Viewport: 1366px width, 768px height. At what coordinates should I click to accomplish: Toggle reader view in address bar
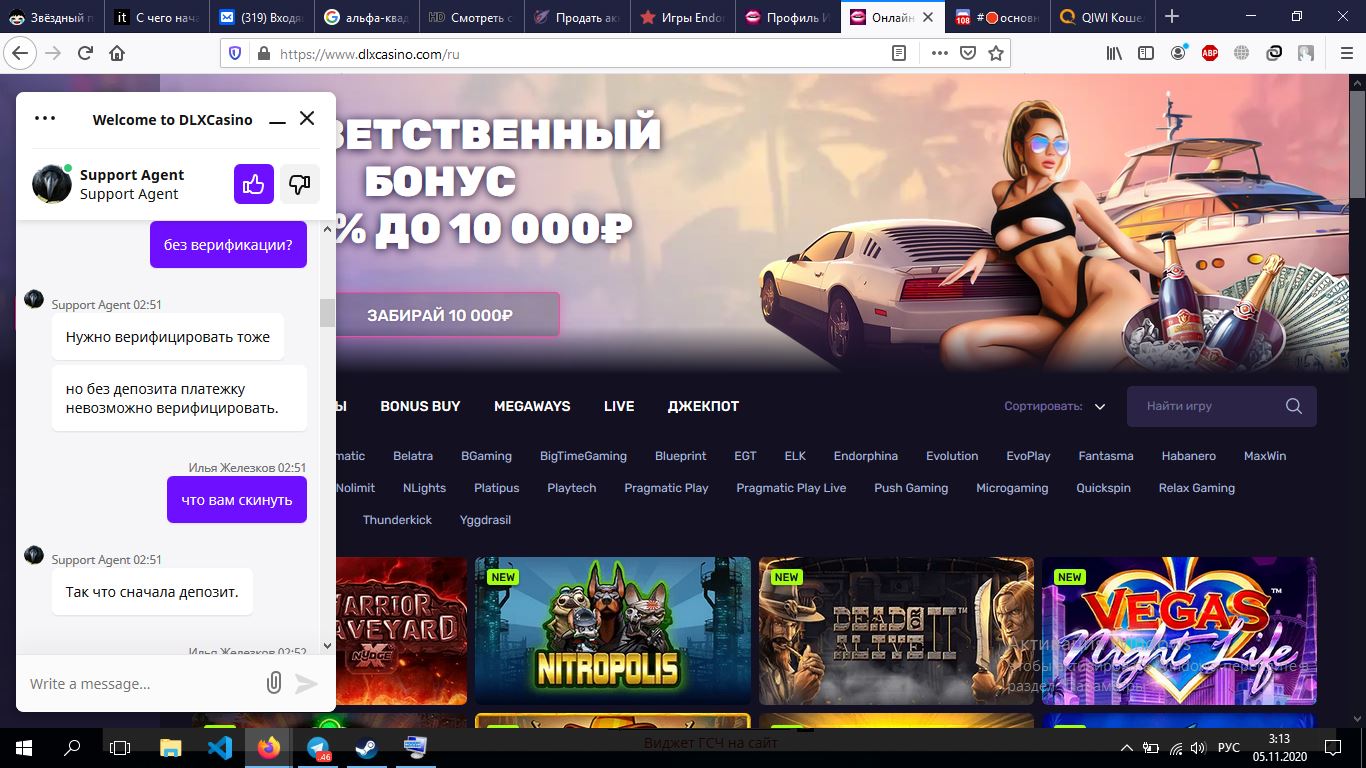899,54
